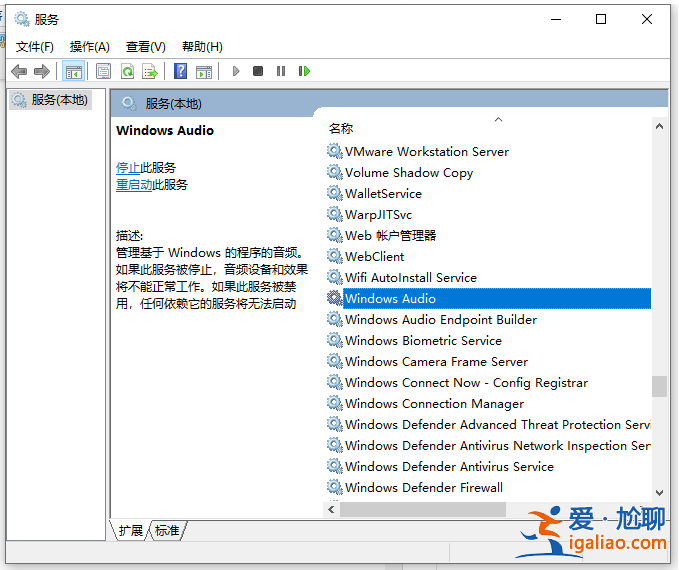The width and height of the screenshot is (679, 570).
Task: Select the Web 帐户管理器 row
Action: click(489, 235)
